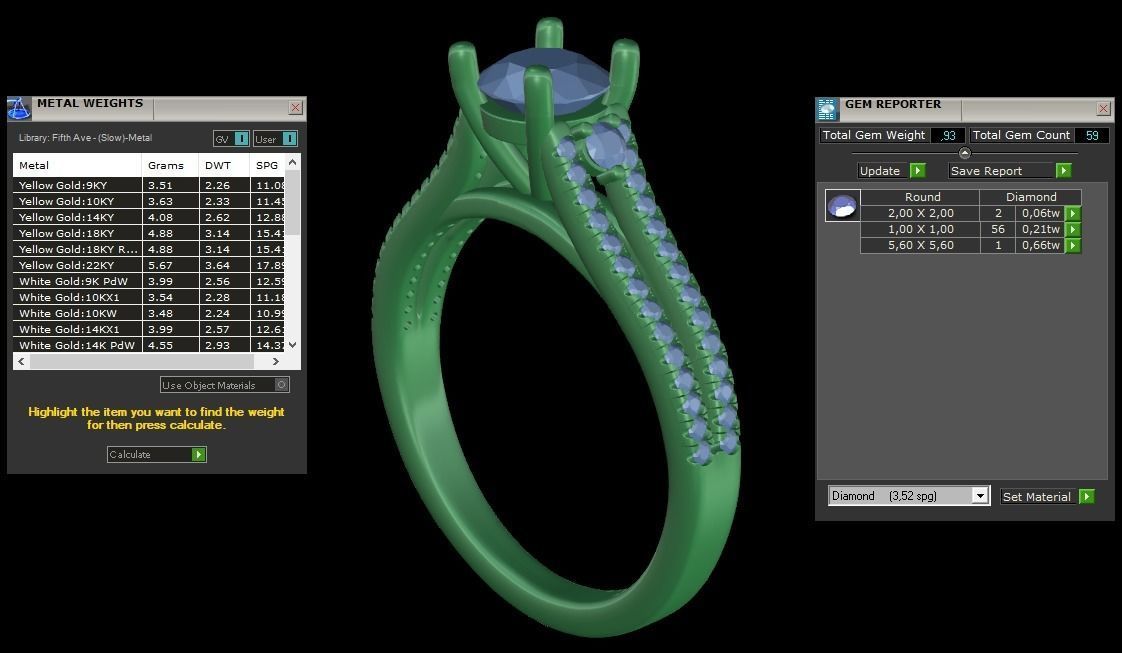Click the Round column header
Image resolution: width=1122 pixels, height=653 pixels.
pos(922,197)
